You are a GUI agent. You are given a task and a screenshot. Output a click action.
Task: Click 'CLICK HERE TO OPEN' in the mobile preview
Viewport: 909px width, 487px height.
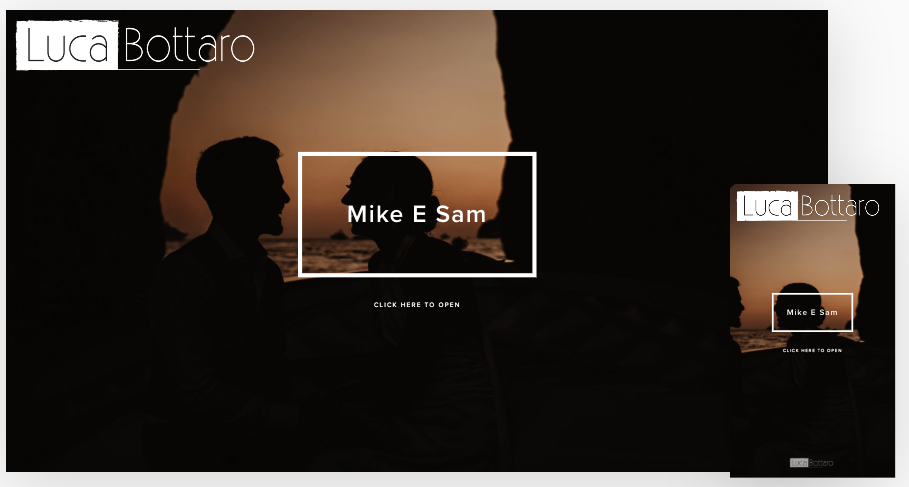pos(812,350)
